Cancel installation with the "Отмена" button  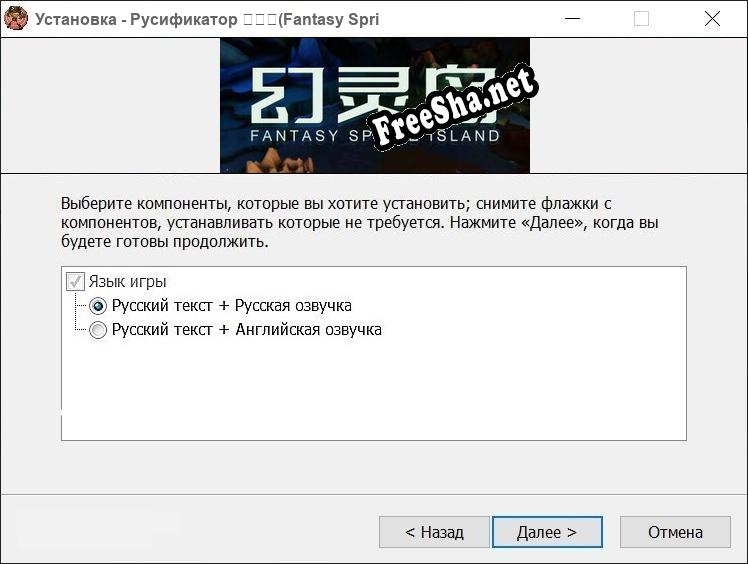[675, 532]
